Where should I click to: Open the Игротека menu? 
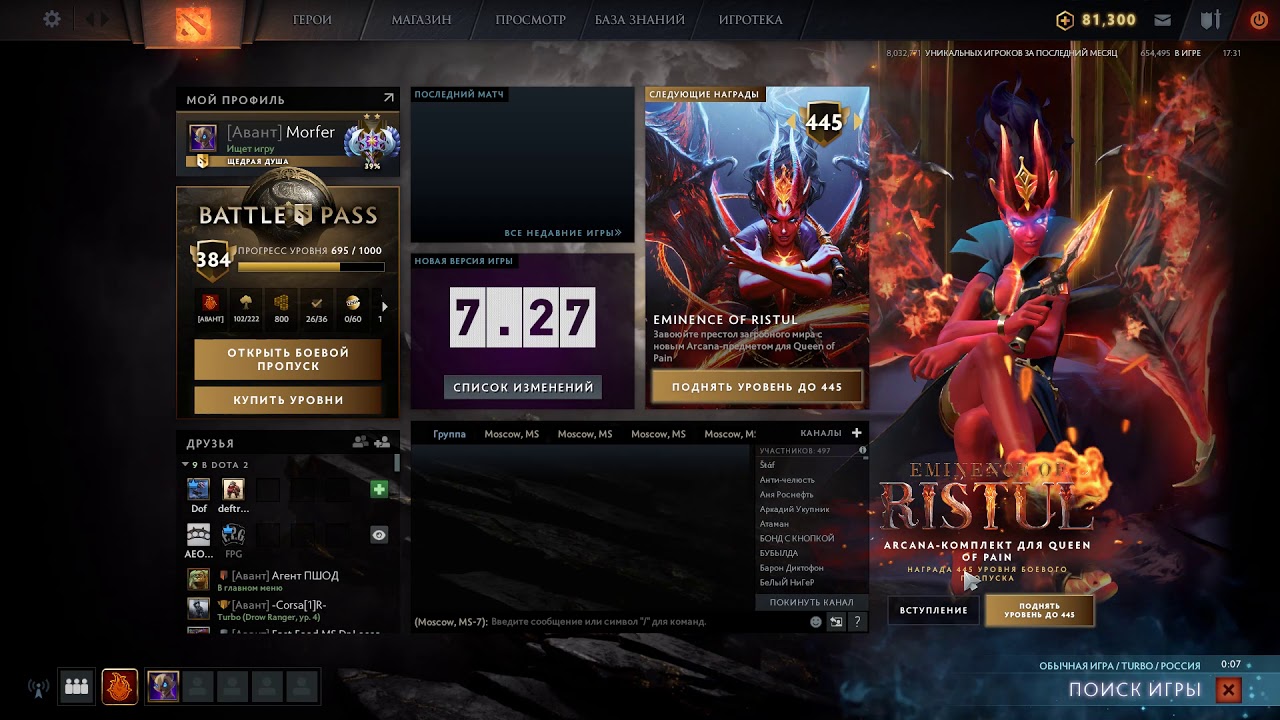coord(751,20)
